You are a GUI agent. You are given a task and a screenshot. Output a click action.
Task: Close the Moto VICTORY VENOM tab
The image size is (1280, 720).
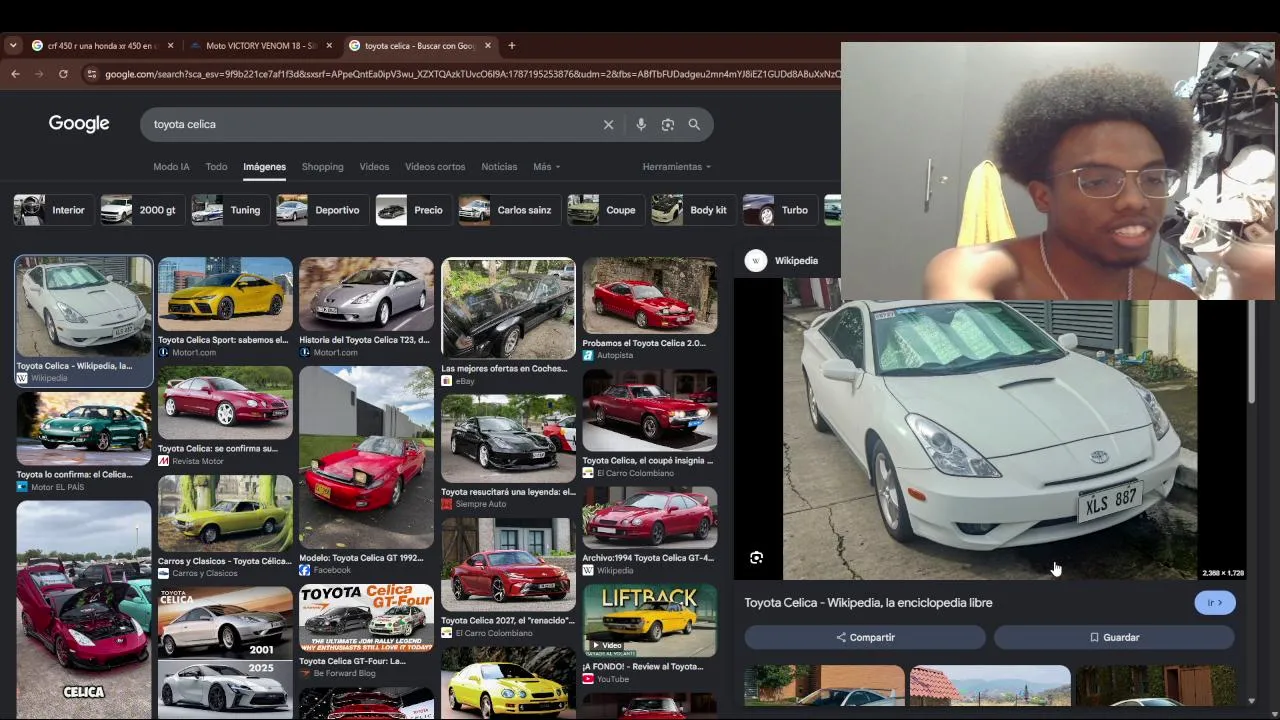coord(329,45)
